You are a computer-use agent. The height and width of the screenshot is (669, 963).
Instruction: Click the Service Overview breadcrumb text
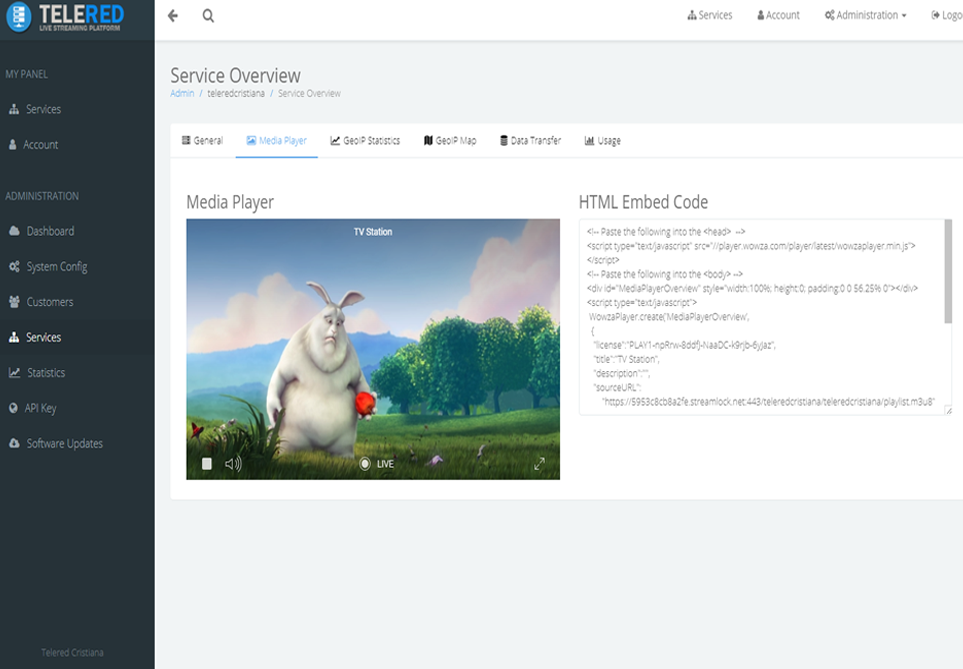coord(309,93)
